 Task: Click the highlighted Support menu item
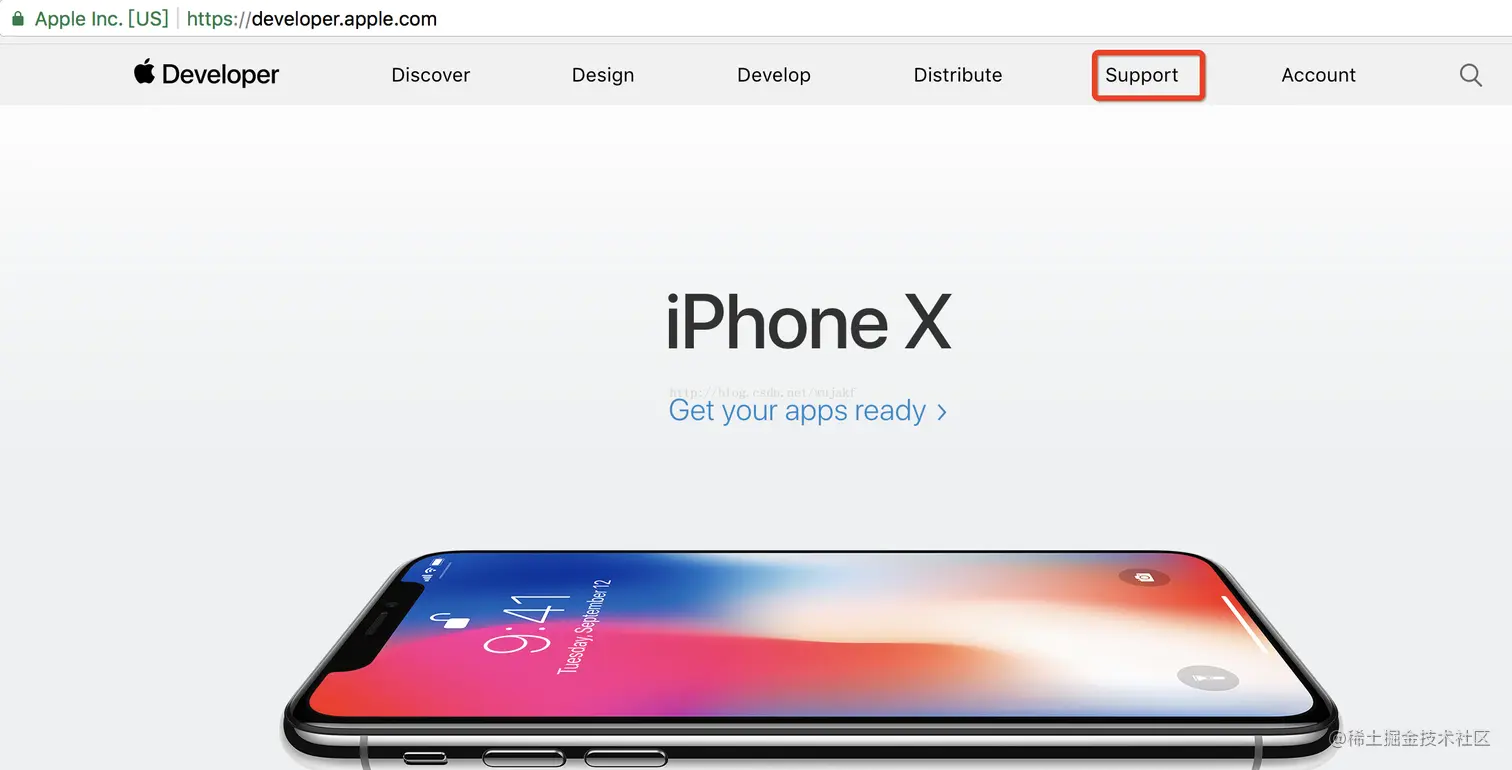point(1142,75)
